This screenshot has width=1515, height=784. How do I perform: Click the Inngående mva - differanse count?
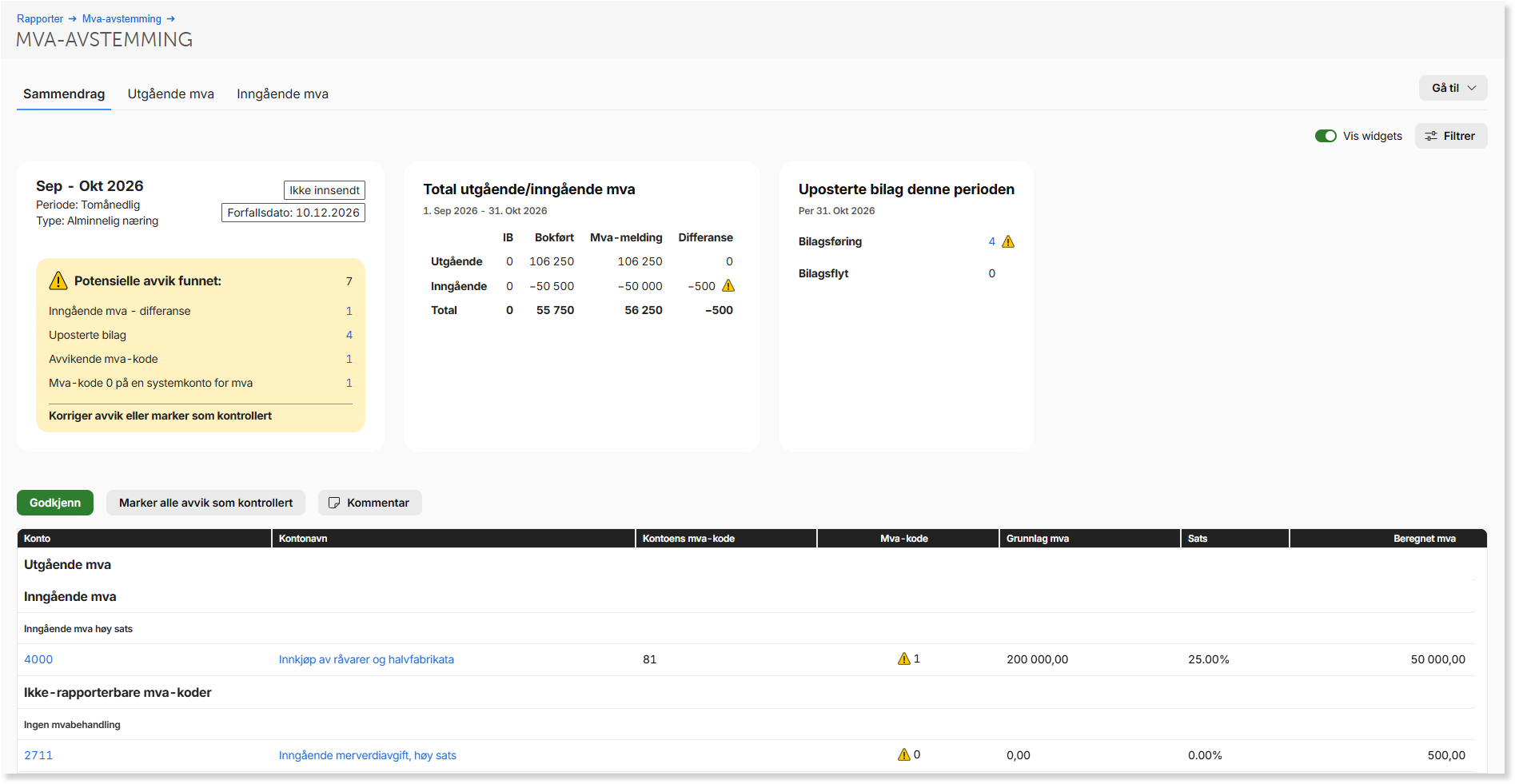click(349, 311)
